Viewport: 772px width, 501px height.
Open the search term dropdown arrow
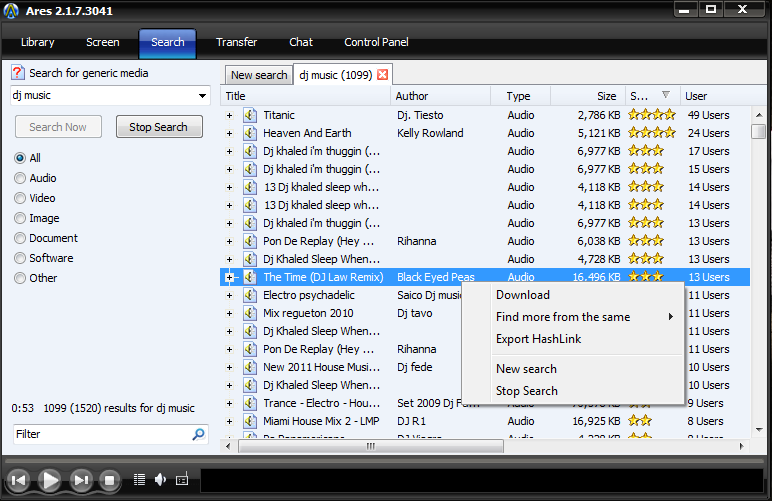(202, 95)
